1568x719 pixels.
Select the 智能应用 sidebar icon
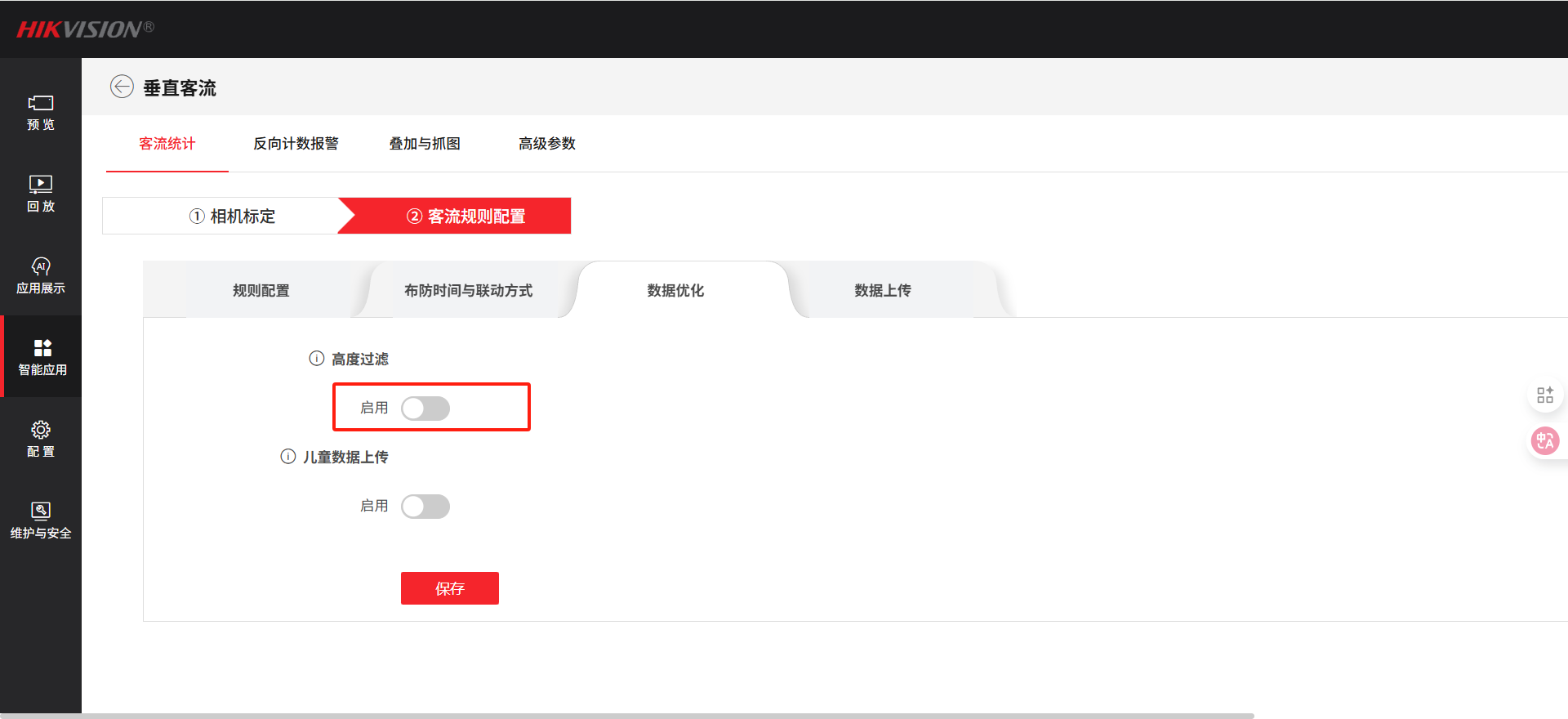[42, 348]
